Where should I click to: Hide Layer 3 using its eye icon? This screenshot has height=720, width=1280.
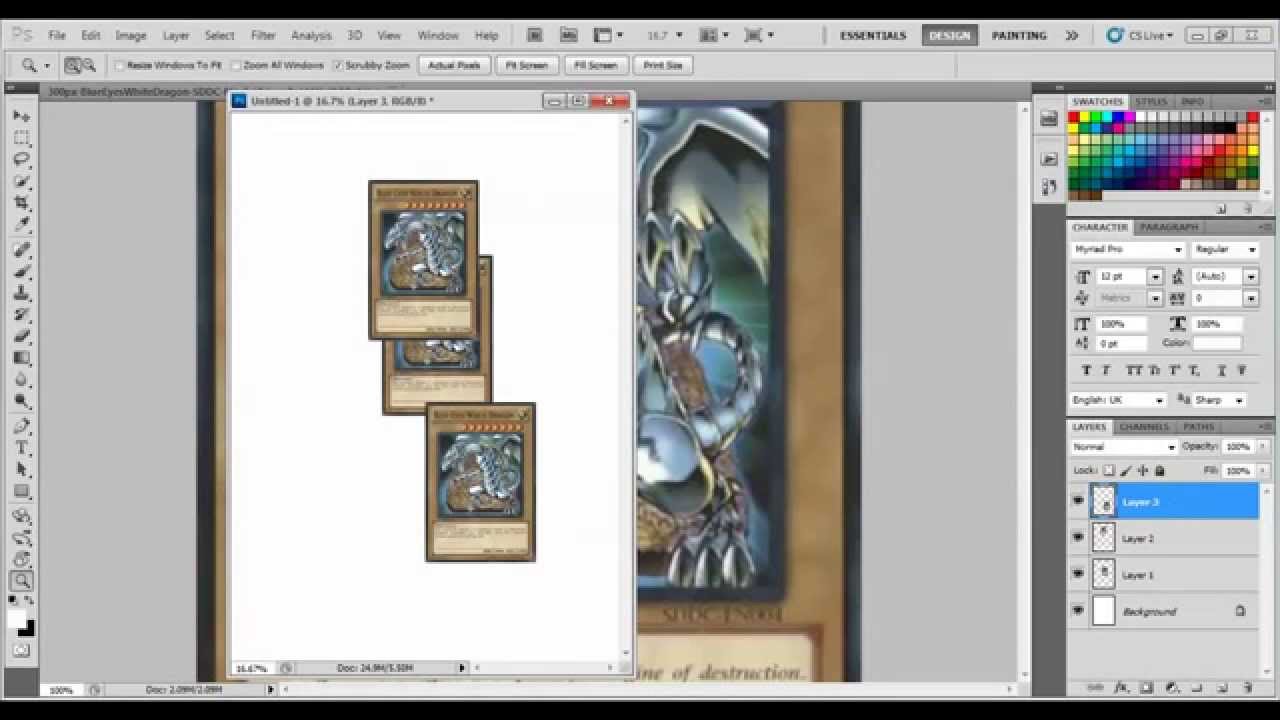click(1078, 501)
